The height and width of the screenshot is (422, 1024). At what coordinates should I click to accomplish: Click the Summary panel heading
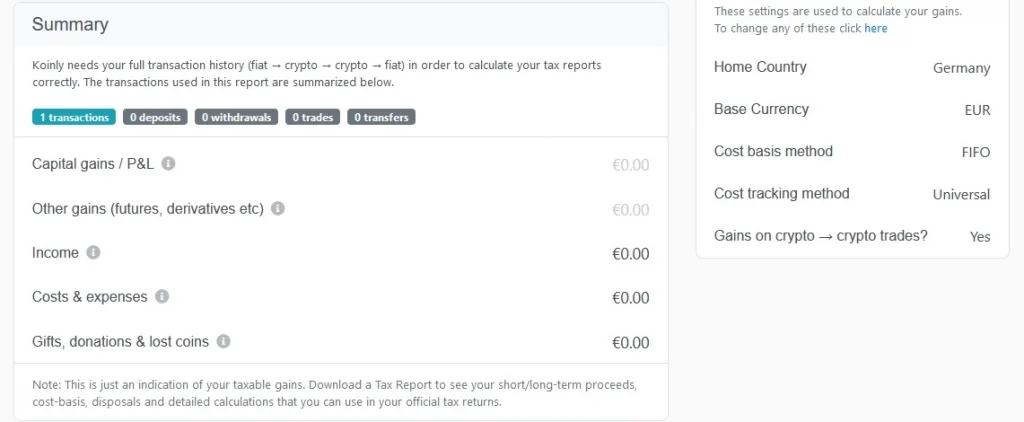click(x=70, y=25)
